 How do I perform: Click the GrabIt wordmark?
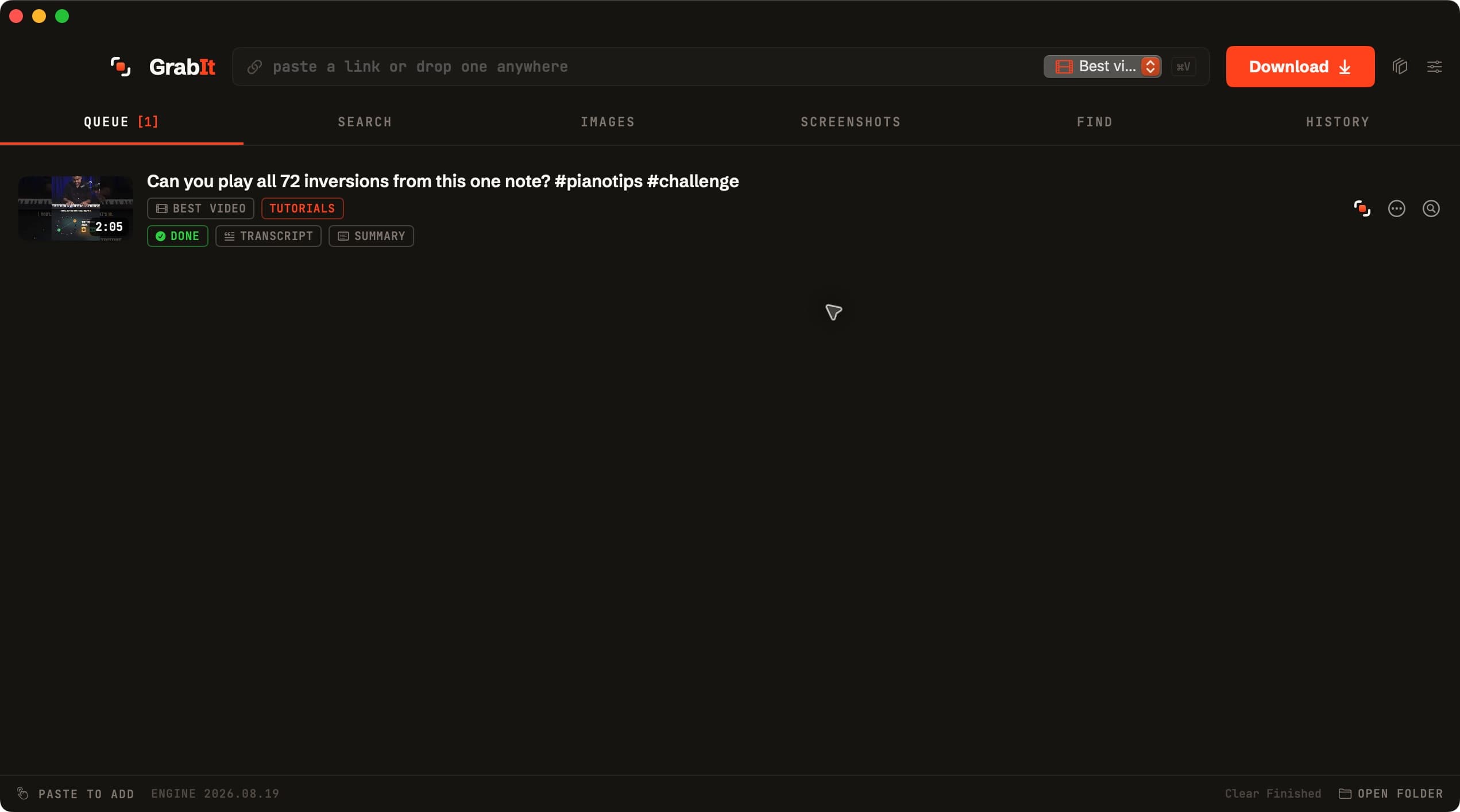coord(182,67)
